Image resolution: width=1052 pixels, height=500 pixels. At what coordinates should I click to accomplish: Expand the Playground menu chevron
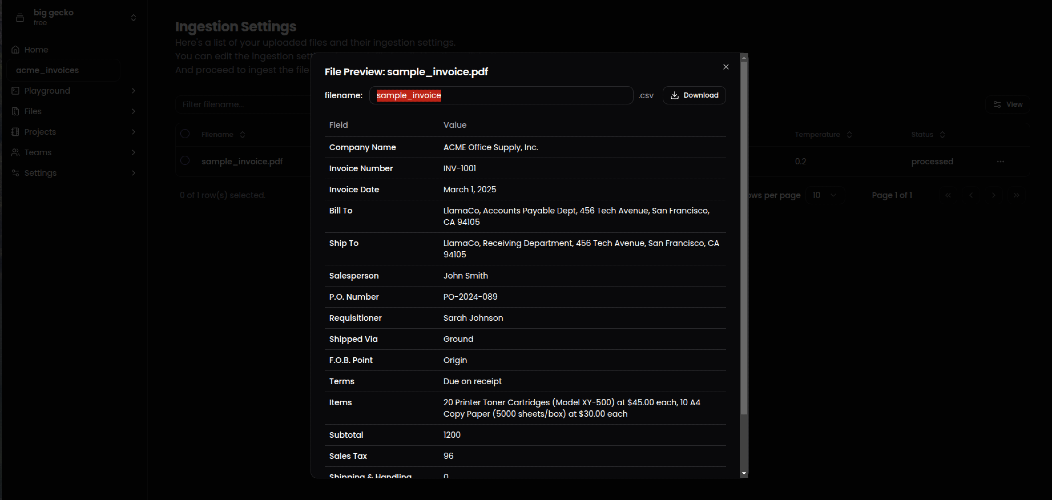tap(133, 91)
